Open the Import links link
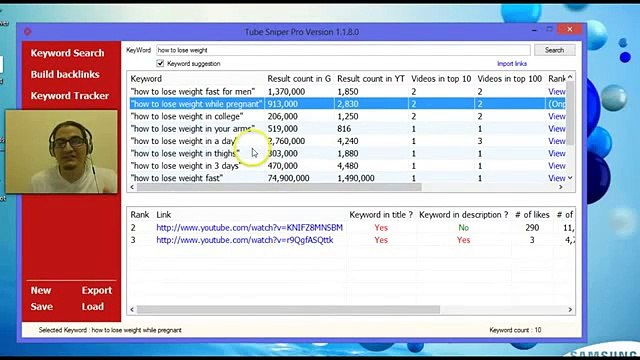Screen dimensions: 640x360 (511, 64)
